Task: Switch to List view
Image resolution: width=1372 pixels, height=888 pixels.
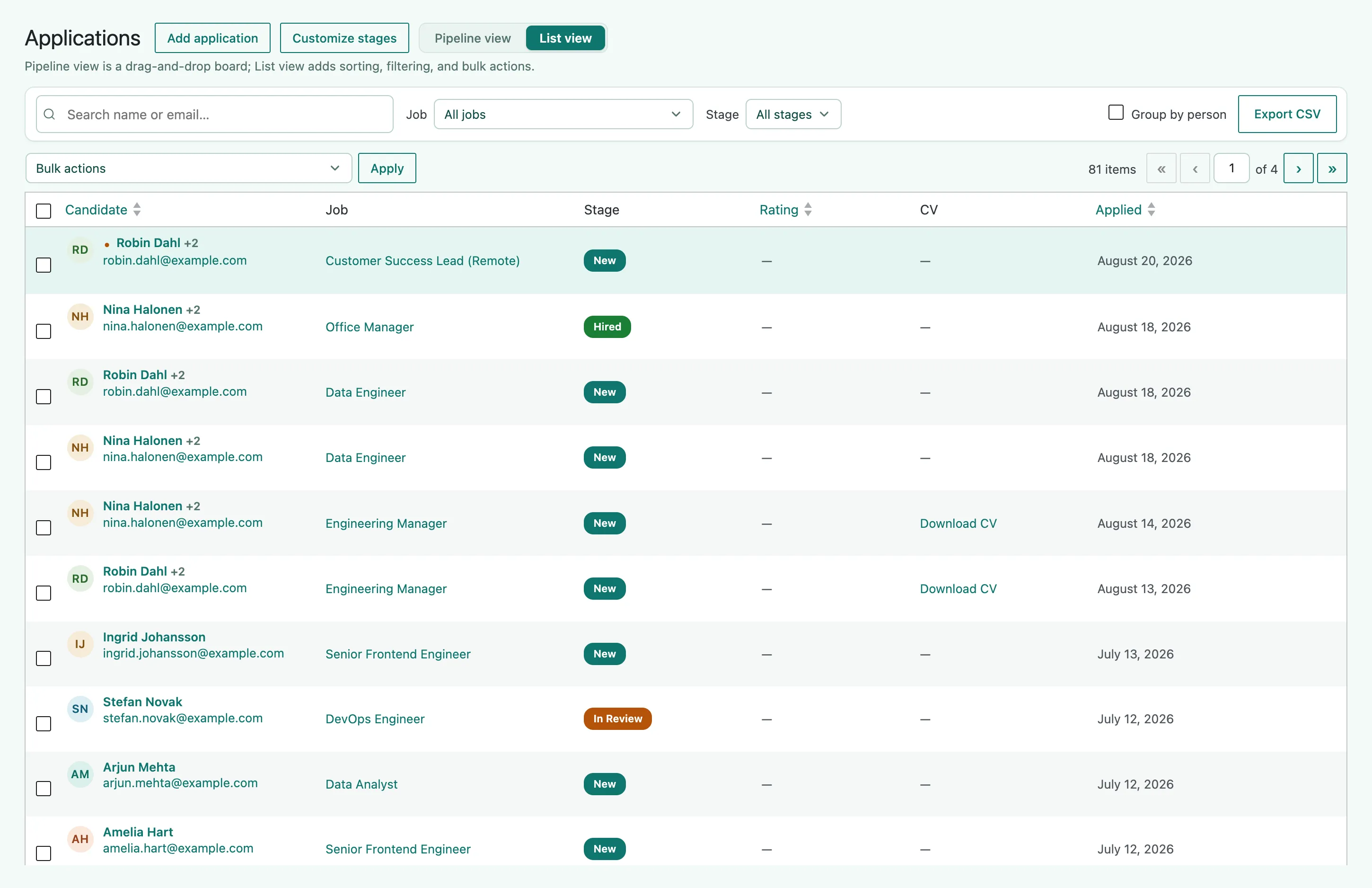Action: [565, 38]
